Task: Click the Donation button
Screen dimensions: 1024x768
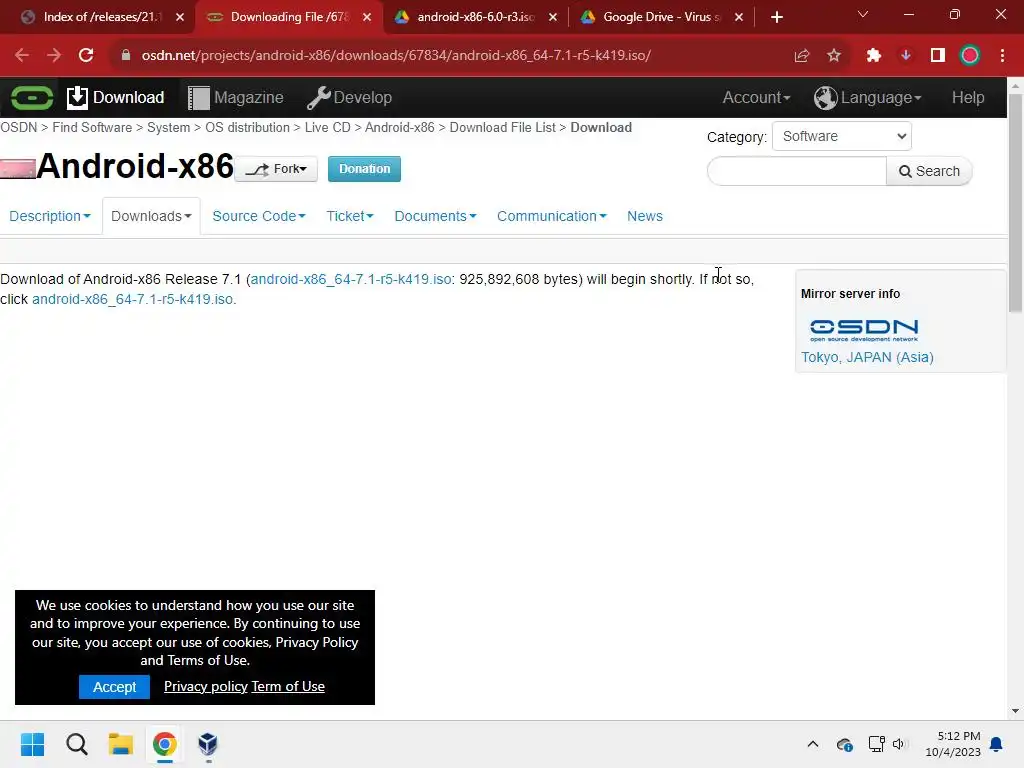Action: [364, 169]
